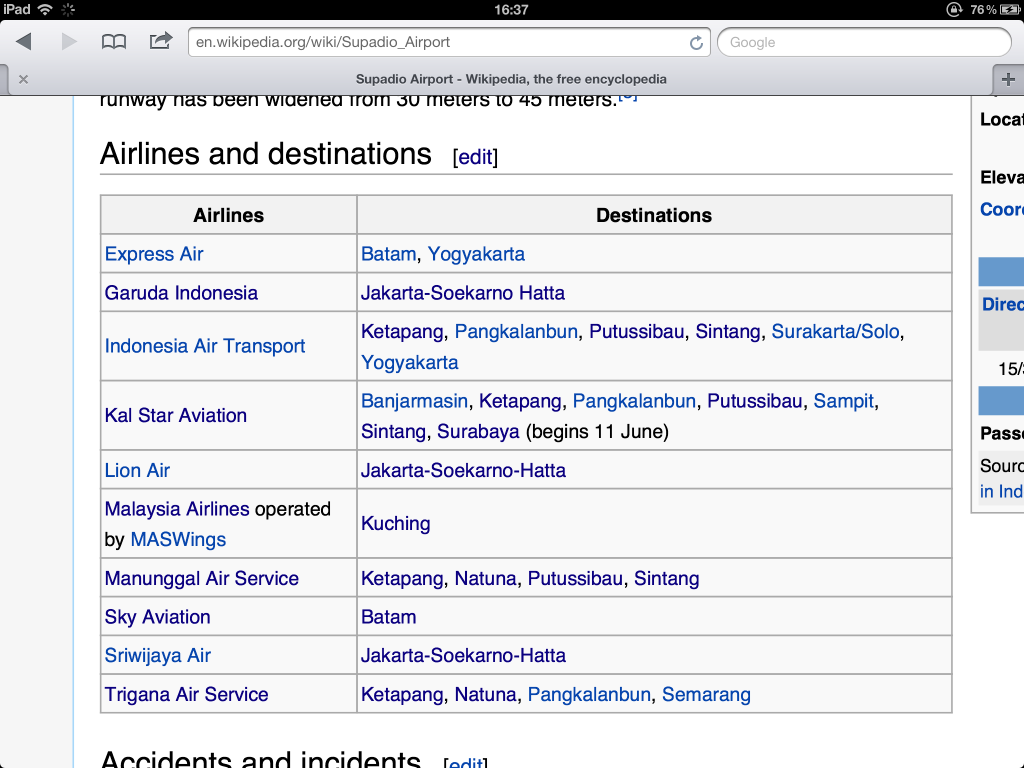The height and width of the screenshot is (768, 1024).
Task: Open the Indonesia Air Transport link
Action: pos(205,346)
